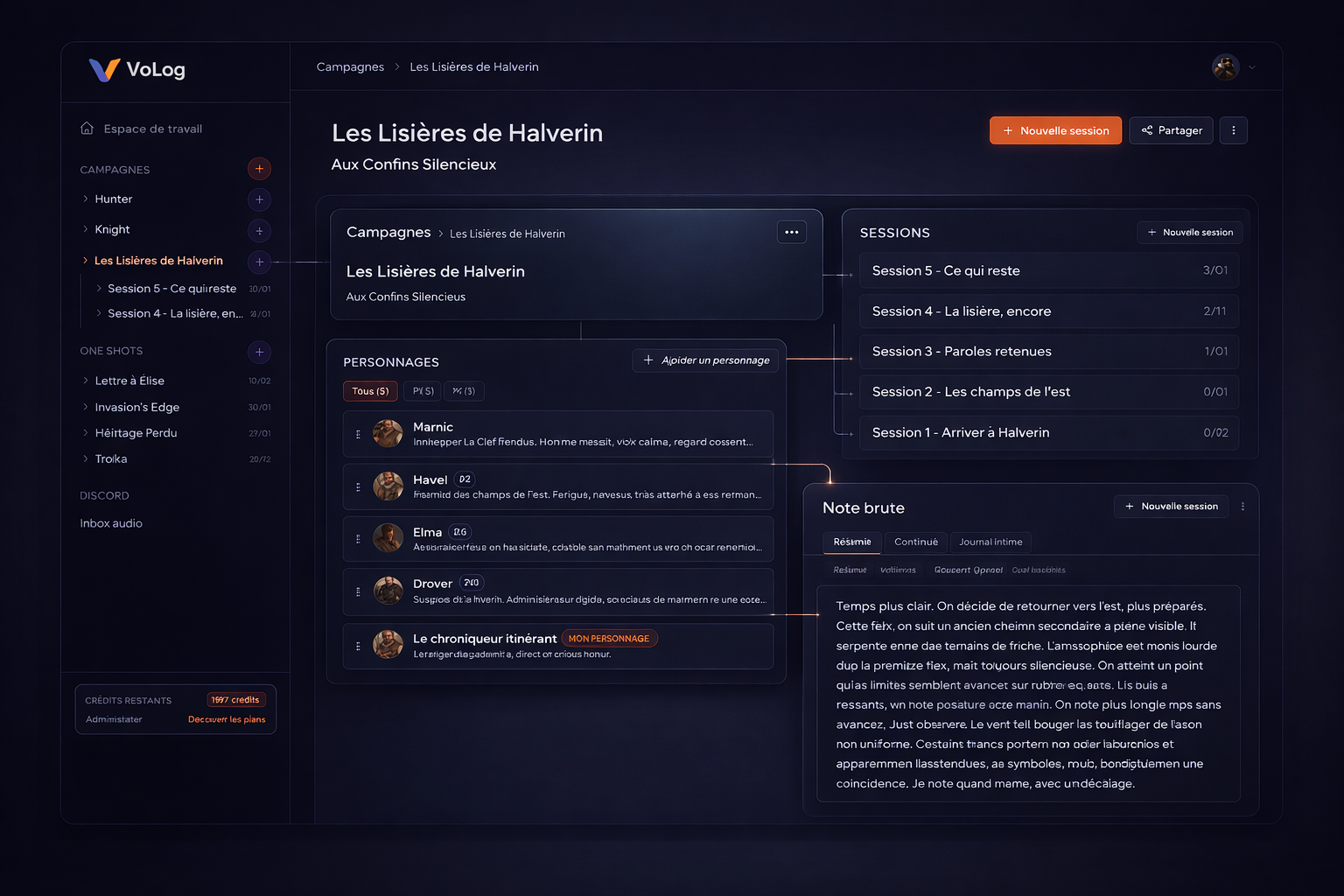Add item with ONE SHOTS plus icon
Viewport: 1344px width, 896px height.
[x=259, y=352]
